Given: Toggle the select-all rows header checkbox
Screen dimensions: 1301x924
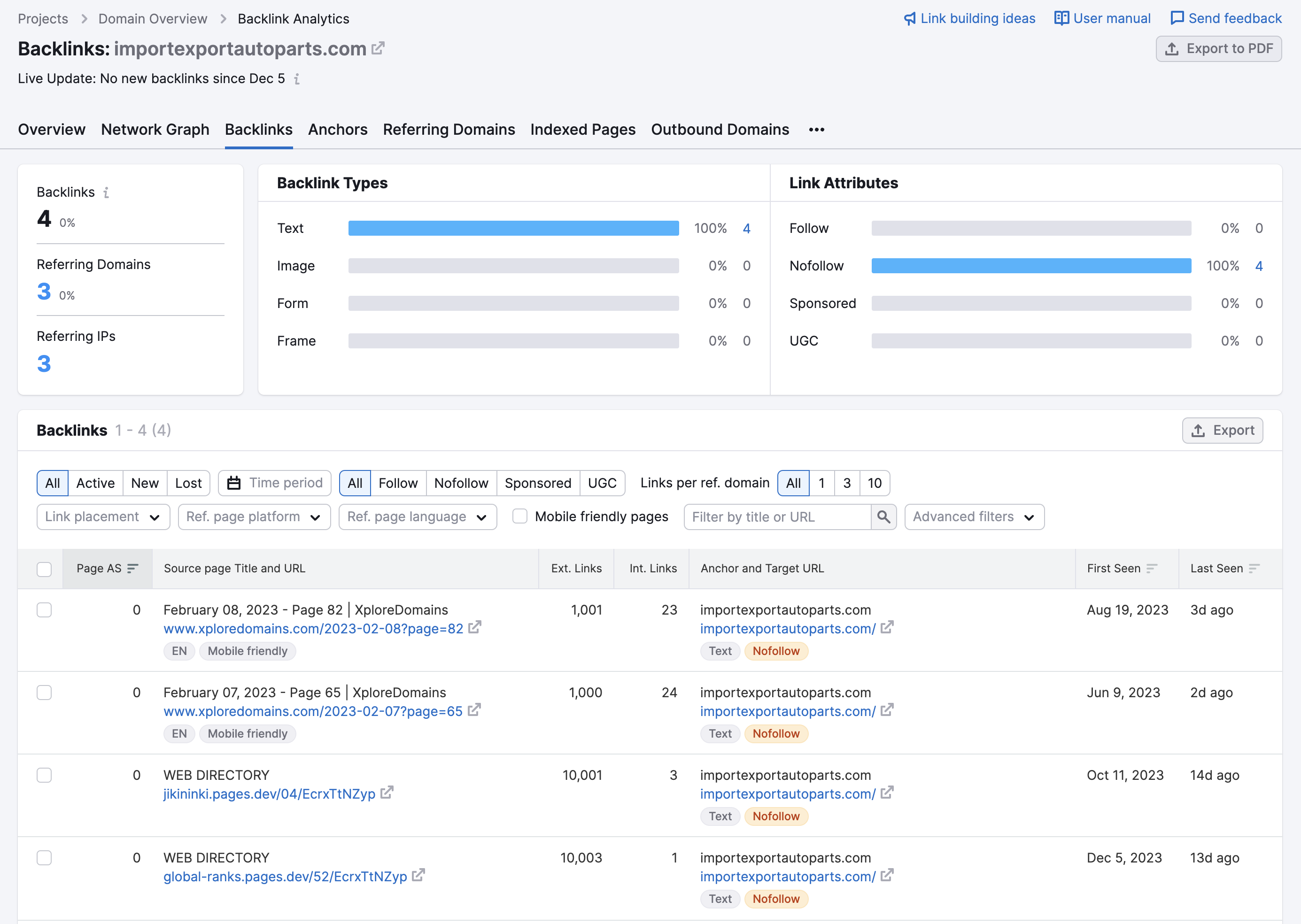Looking at the screenshot, I should 45,569.
